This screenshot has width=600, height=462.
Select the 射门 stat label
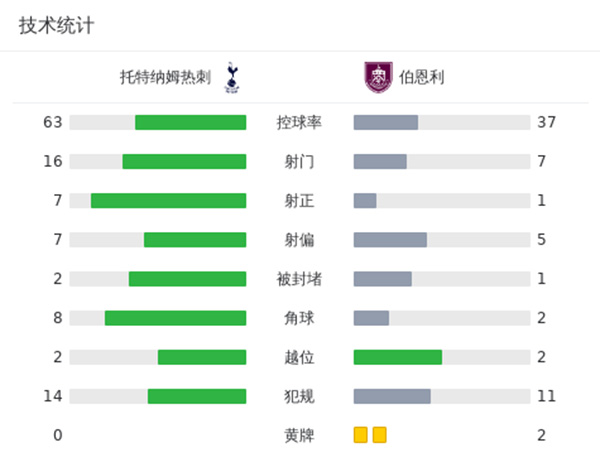(x=299, y=161)
